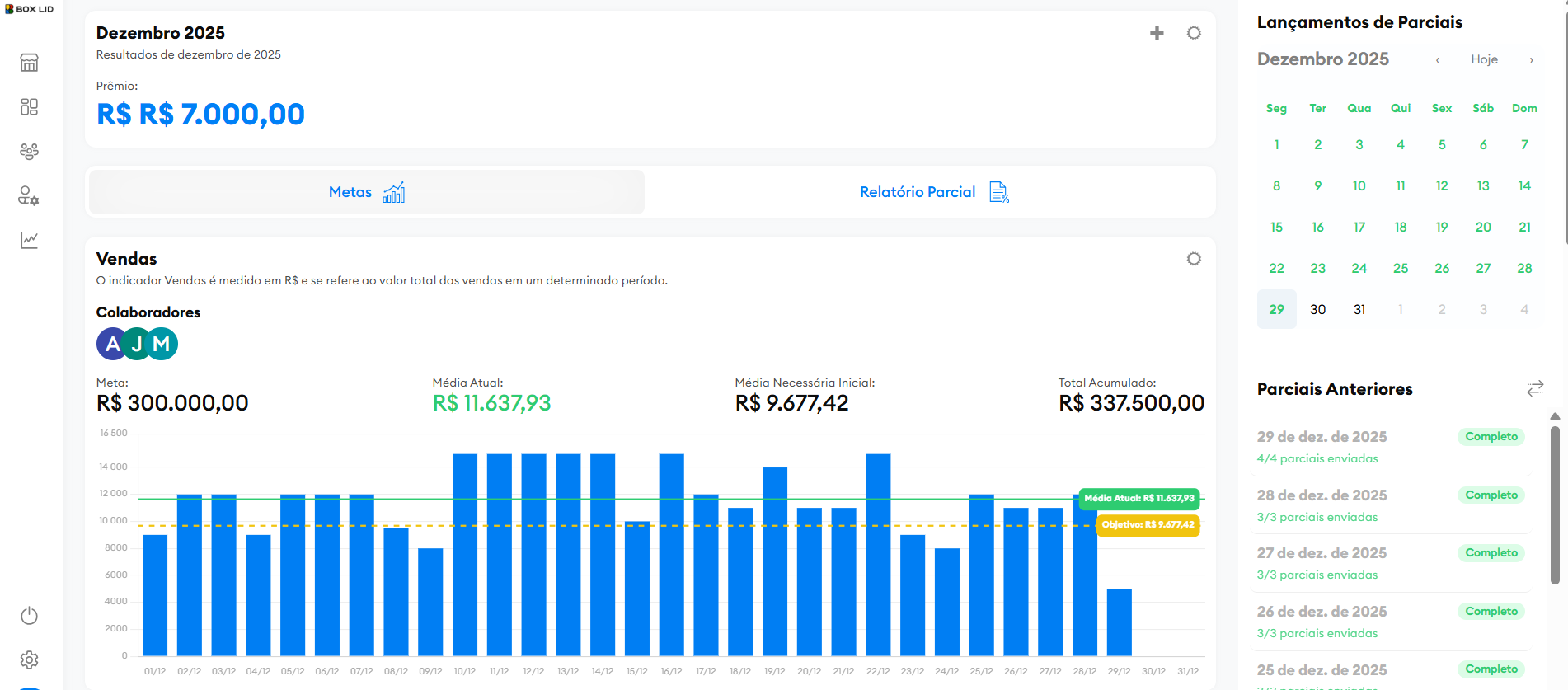Click the power logout icon
The width and height of the screenshot is (1568, 690).
[29, 616]
